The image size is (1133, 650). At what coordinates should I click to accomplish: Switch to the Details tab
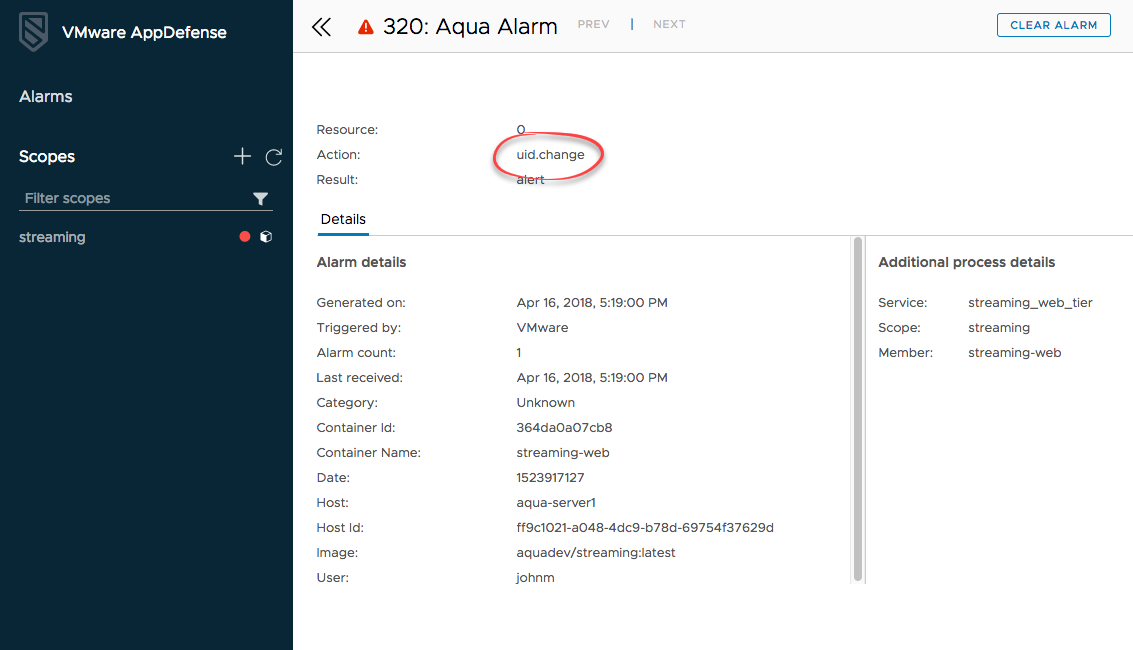point(343,220)
